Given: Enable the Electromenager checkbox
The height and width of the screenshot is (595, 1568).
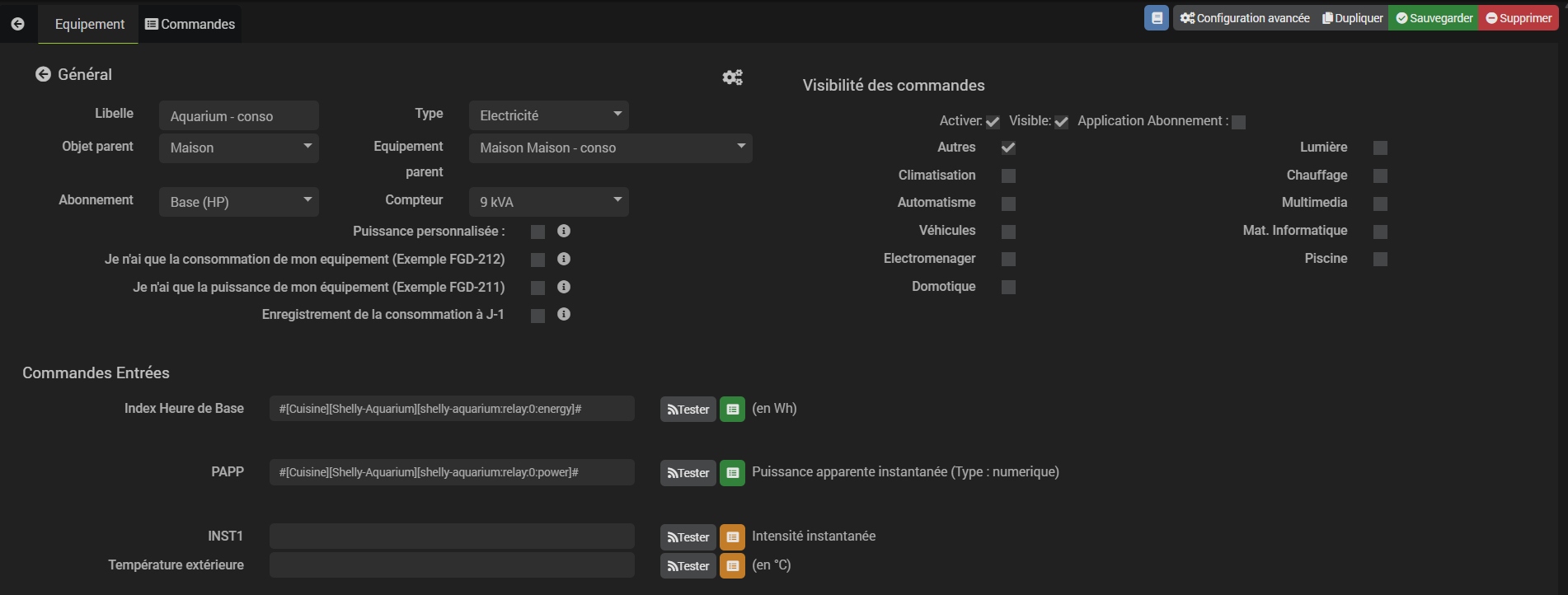Looking at the screenshot, I should pos(1008,259).
